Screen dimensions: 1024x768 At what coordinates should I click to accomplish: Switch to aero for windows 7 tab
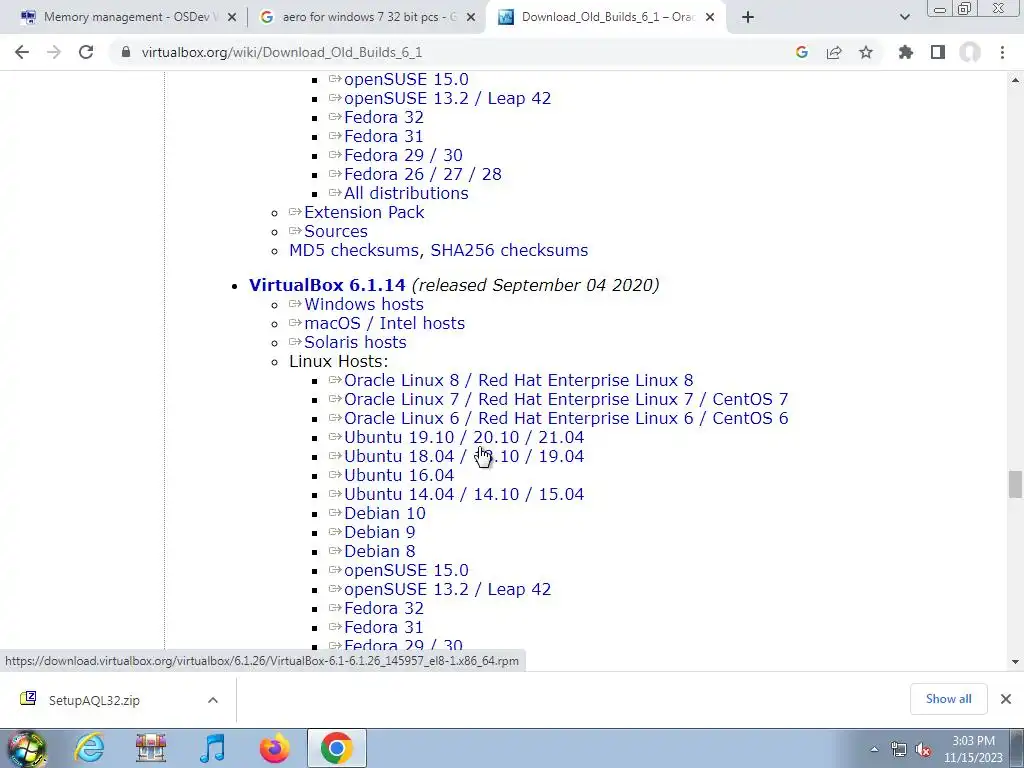(367, 18)
